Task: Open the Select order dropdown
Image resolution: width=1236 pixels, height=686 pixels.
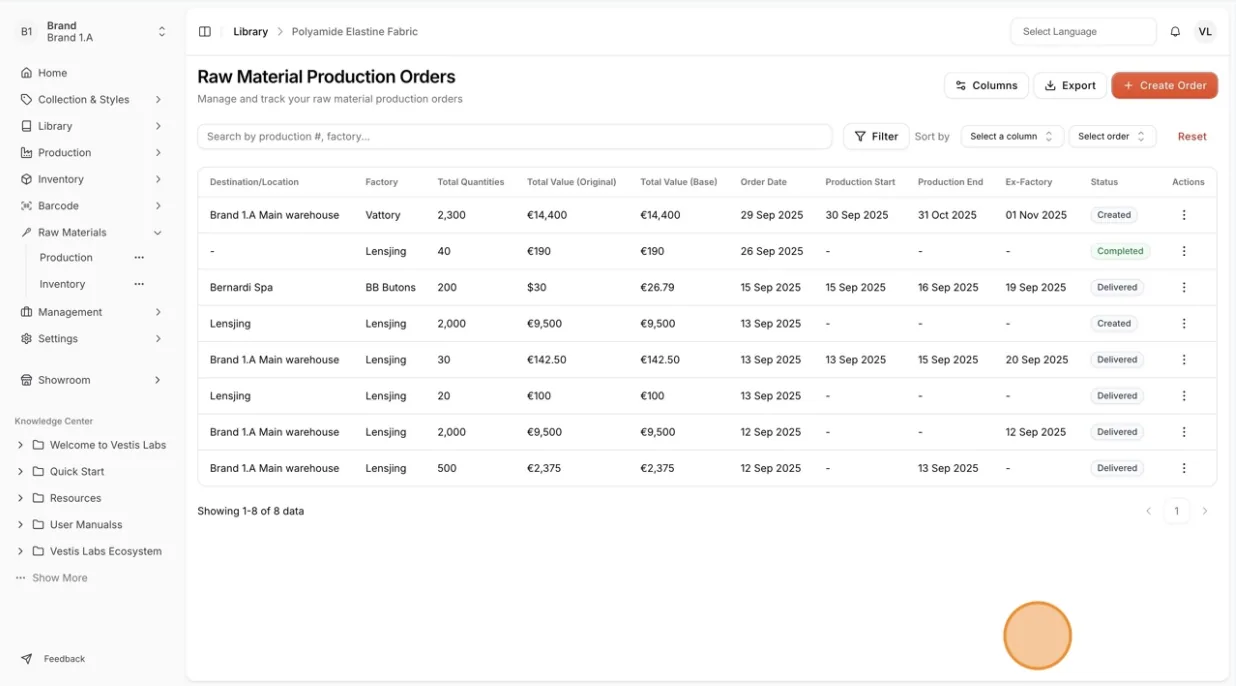Action: point(1112,136)
